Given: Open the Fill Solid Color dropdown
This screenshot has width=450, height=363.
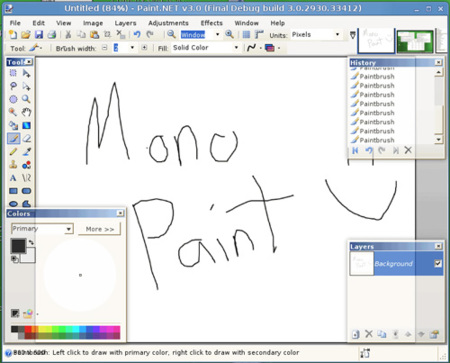Looking at the screenshot, I should pos(236,48).
